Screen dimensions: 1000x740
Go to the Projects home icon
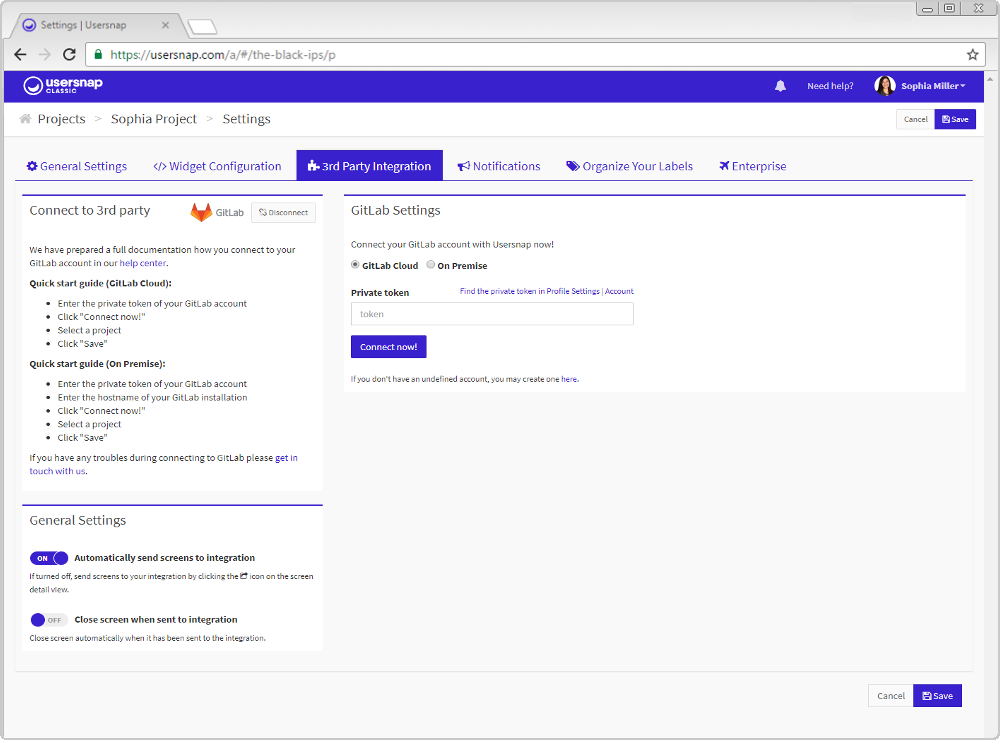(x=26, y=119)
